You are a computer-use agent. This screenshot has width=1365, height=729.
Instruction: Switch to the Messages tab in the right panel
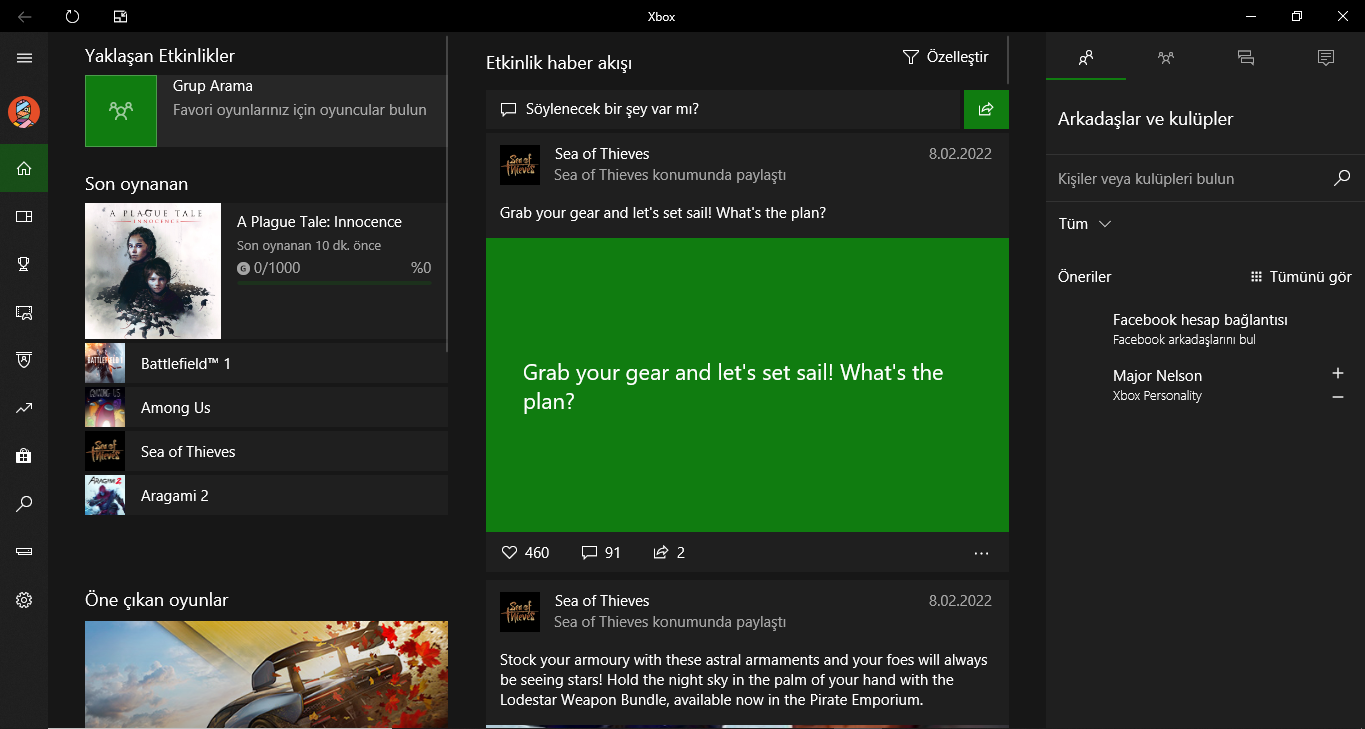pos(1246,58)
